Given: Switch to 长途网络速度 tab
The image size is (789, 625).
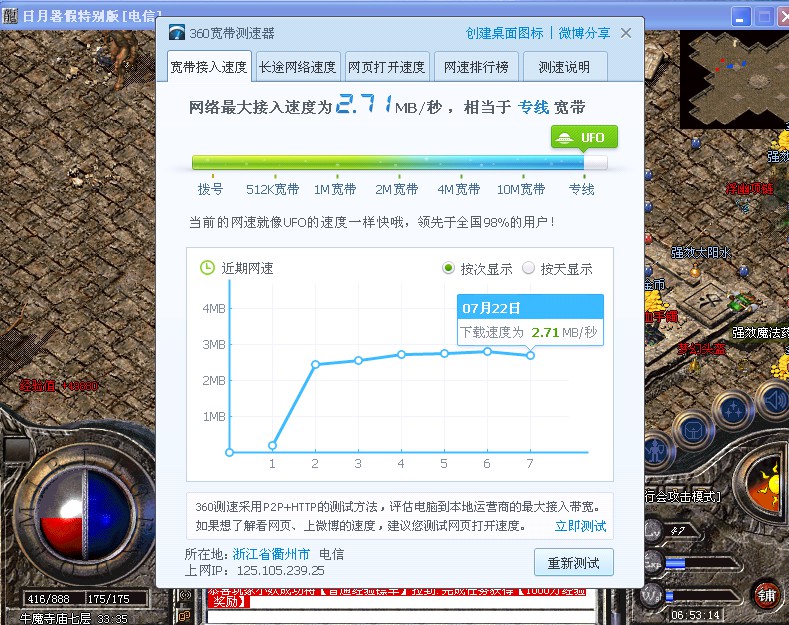Looking at the screenshot, I should point(297,67).
